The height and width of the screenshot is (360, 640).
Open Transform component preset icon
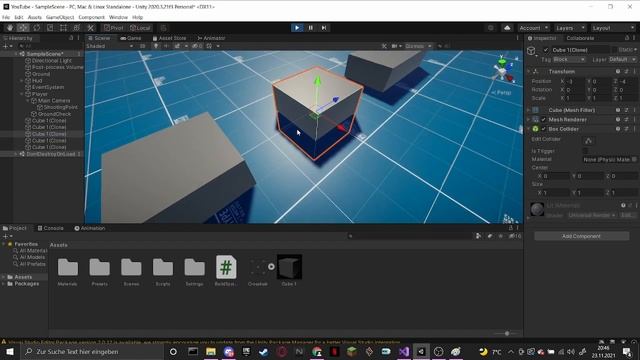point(626,71)
